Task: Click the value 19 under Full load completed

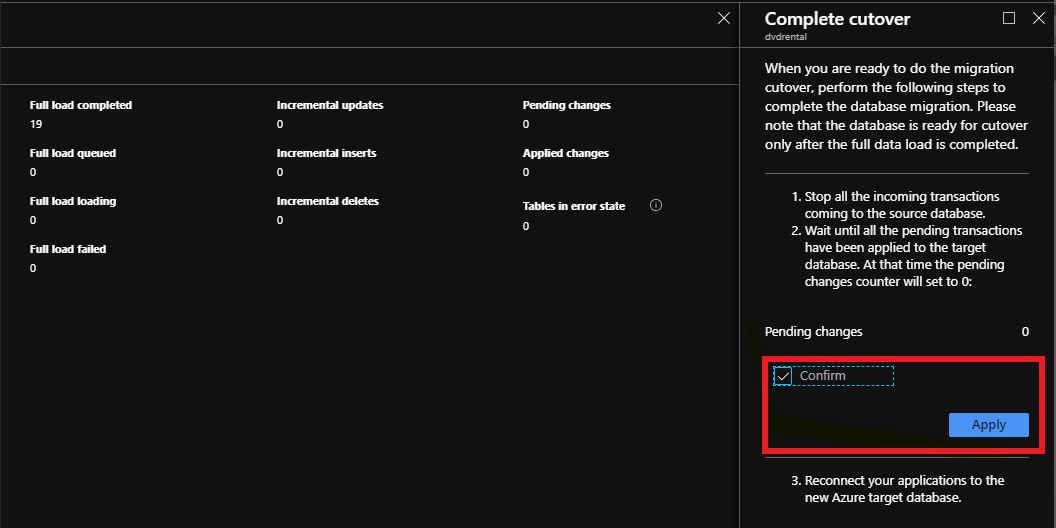Action: [36, 124]
